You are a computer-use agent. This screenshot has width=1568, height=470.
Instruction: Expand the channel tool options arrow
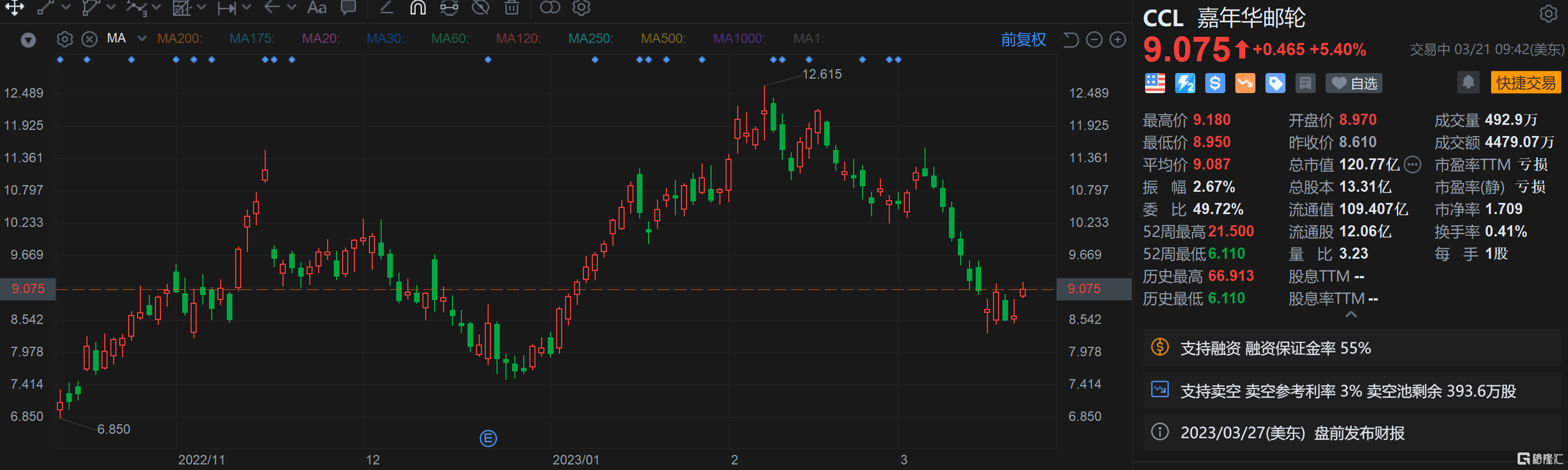pos(111,7)
